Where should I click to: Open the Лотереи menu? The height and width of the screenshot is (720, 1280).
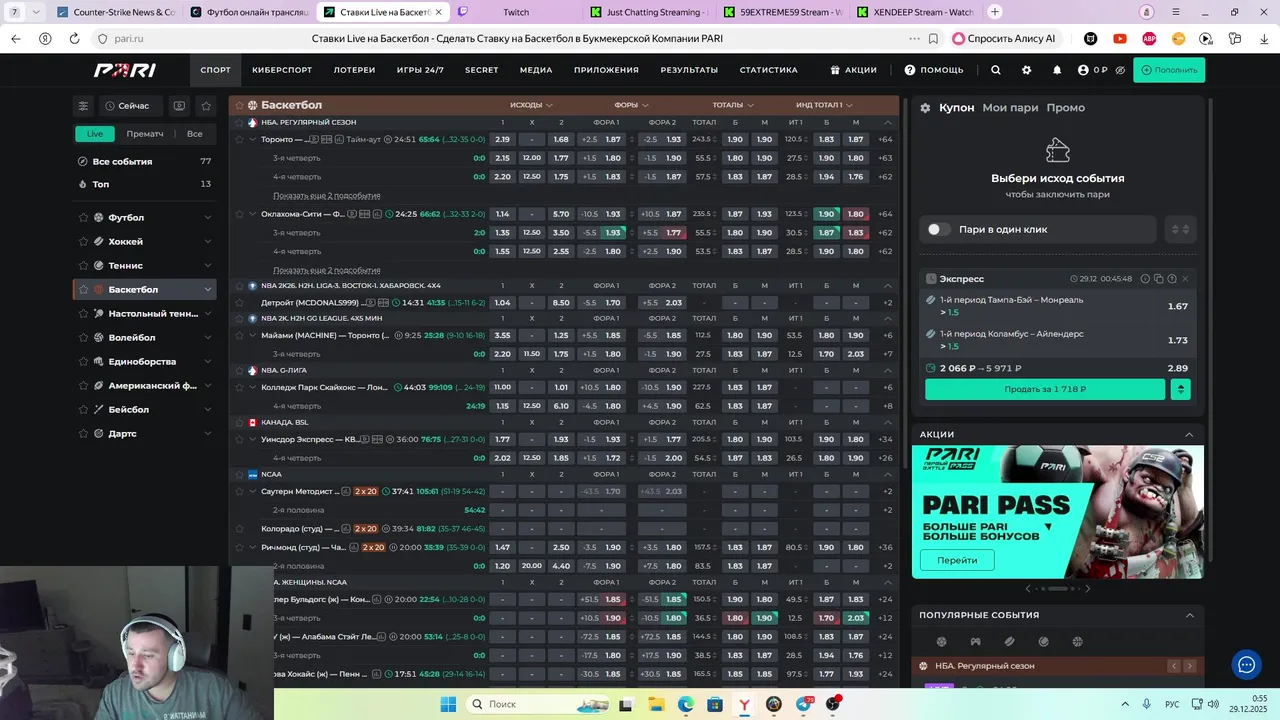[355, 70]
